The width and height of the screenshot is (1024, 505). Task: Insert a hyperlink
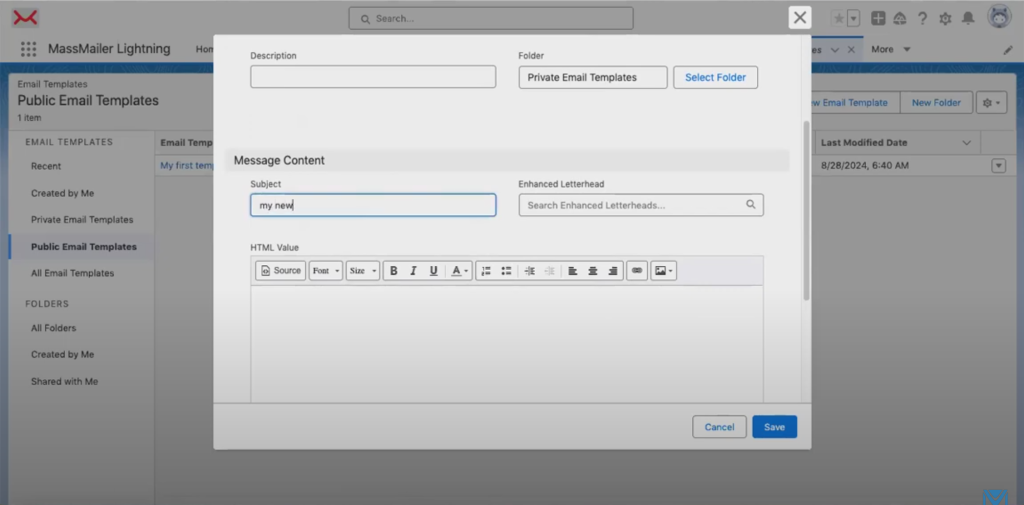[637, 270]
